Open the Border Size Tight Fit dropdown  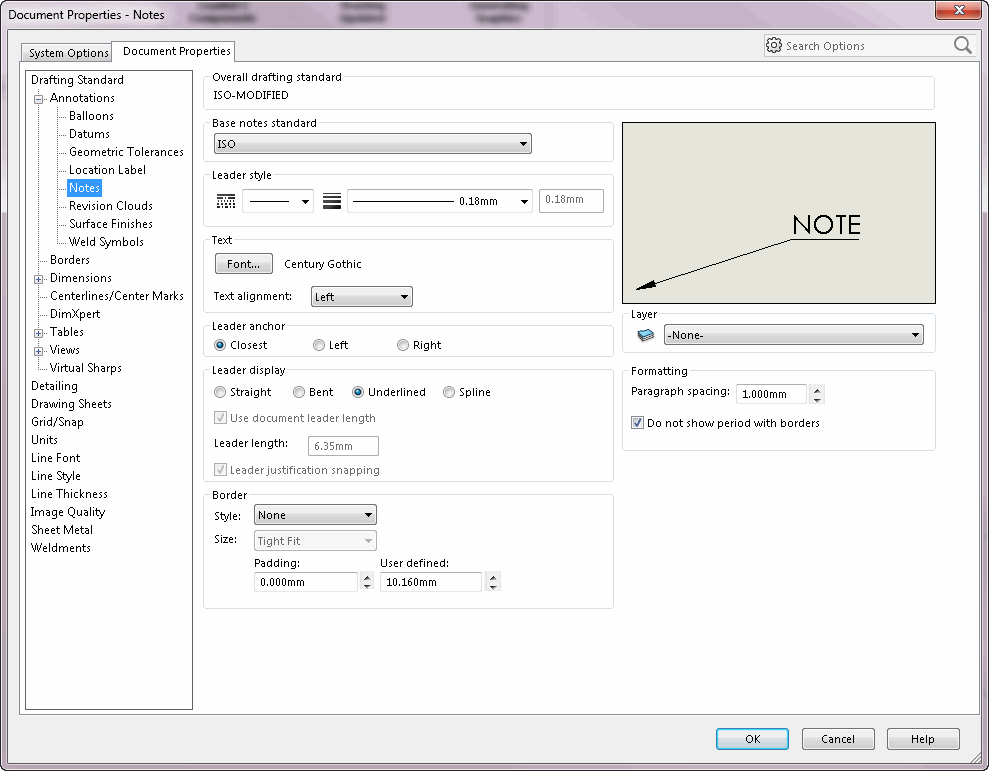point(315,541)
